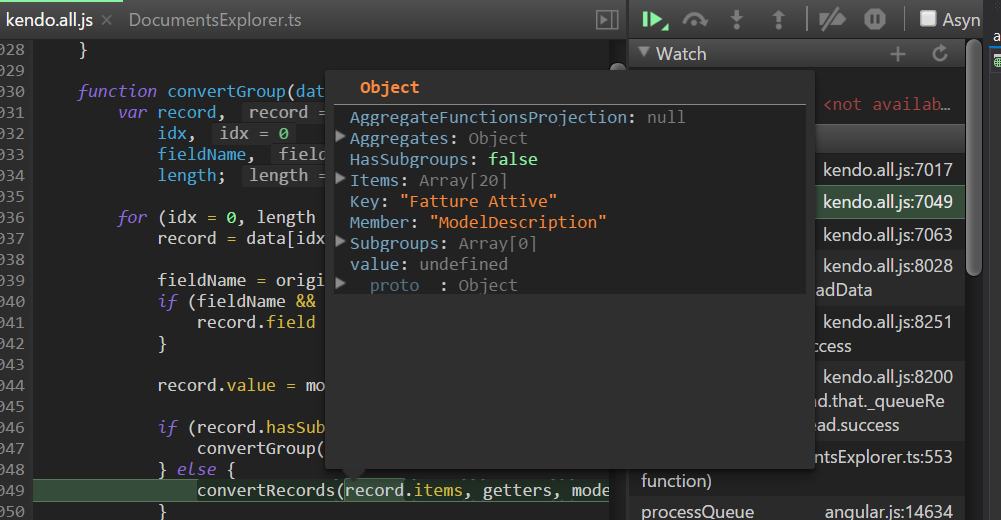Deactivate breakpoints using the toolbar icon
Image resolution: width=1001 pixels, height=520 pixels.
pyautogui.click(x=832, y=19)
